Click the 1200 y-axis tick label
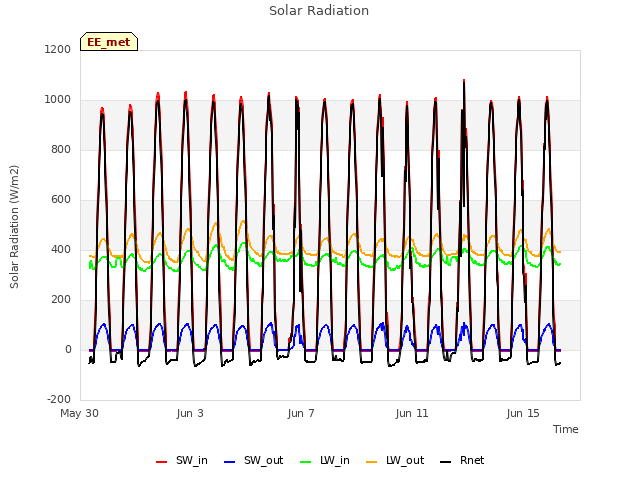 pyautogui.click(x=58, y=49)
